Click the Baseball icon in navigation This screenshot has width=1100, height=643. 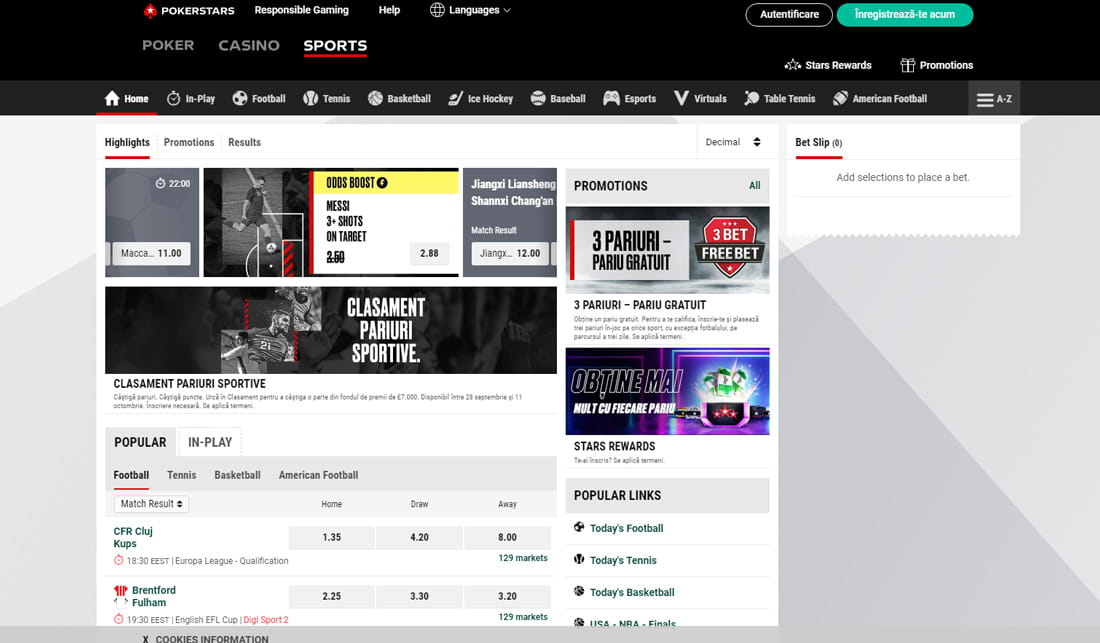(538, 98)
